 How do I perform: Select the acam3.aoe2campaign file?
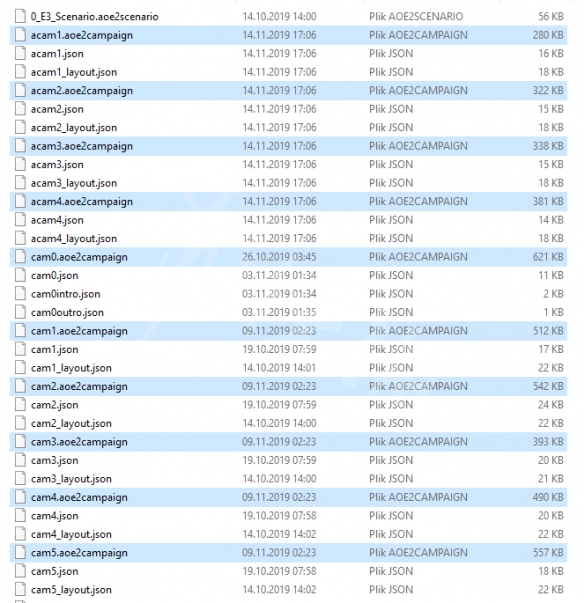288,146
